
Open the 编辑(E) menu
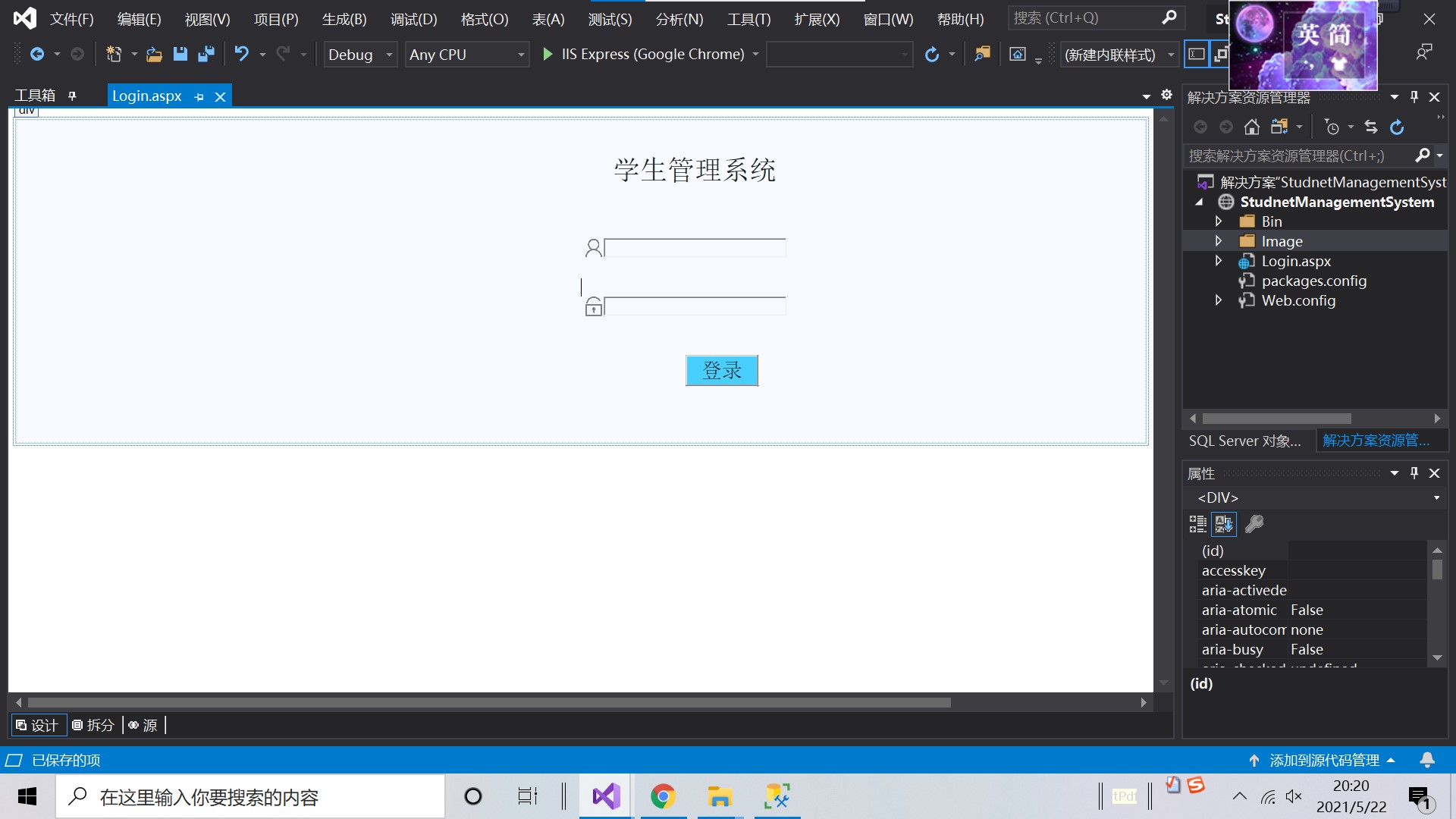pos(139,19)
